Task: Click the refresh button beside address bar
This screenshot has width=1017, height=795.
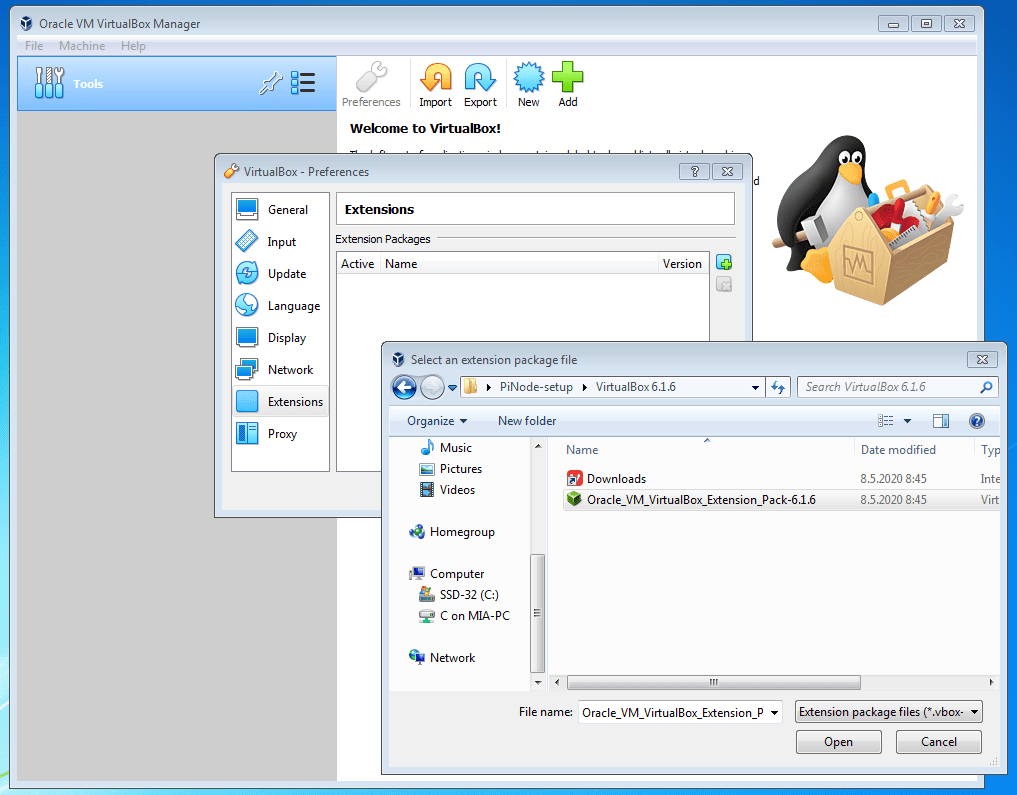Action: pos(778,387)
